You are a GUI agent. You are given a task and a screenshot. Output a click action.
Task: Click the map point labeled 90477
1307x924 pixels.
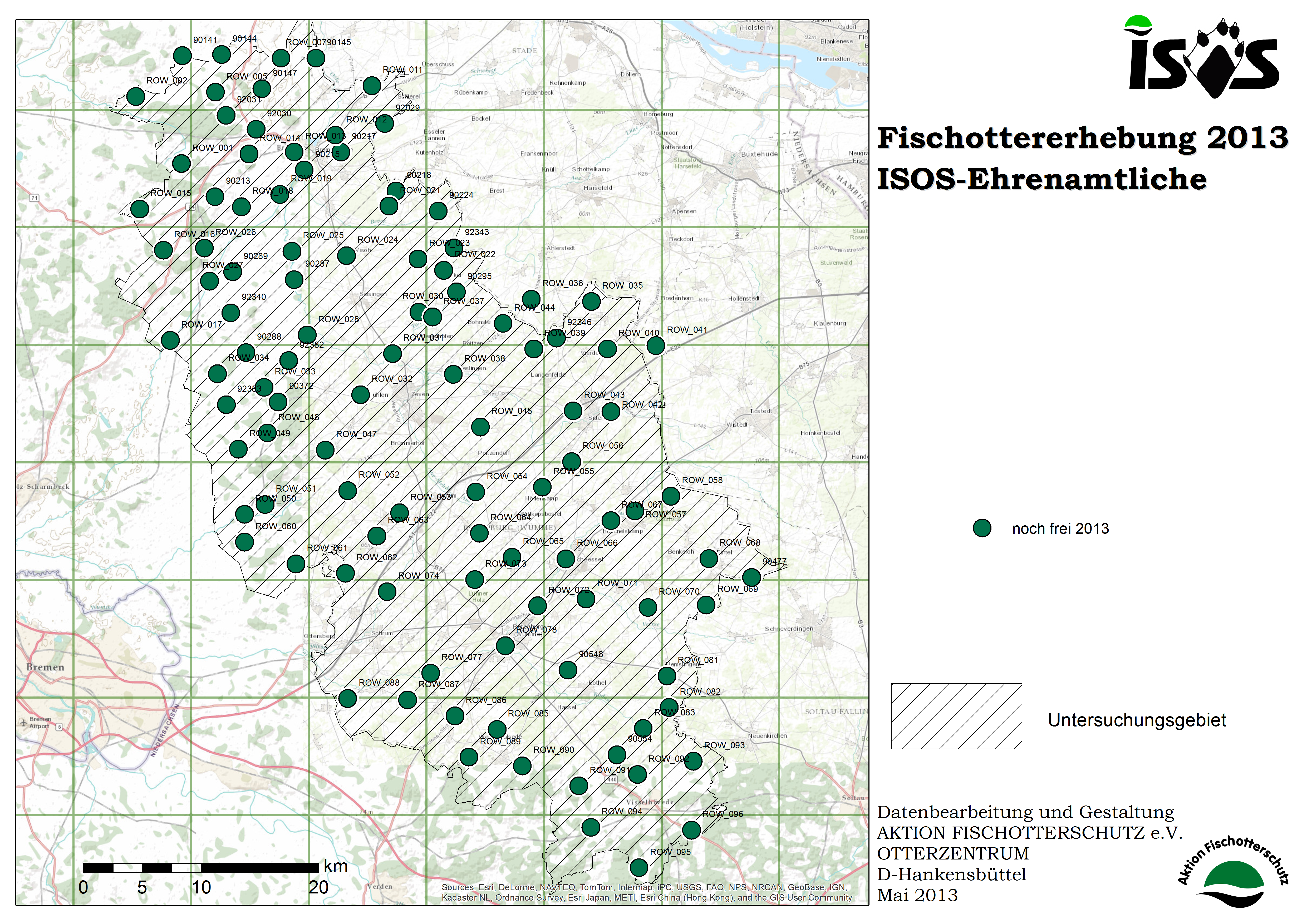tap(751, 577)
